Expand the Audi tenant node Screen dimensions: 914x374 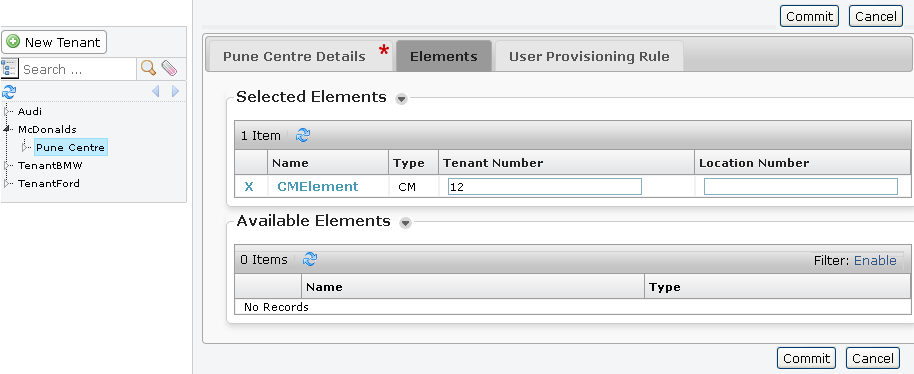[8, 111]
